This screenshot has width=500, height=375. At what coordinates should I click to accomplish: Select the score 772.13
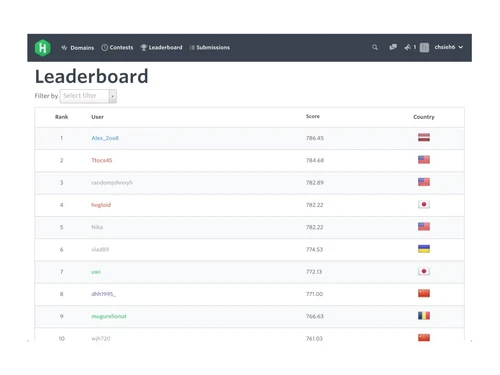point(314,272)
